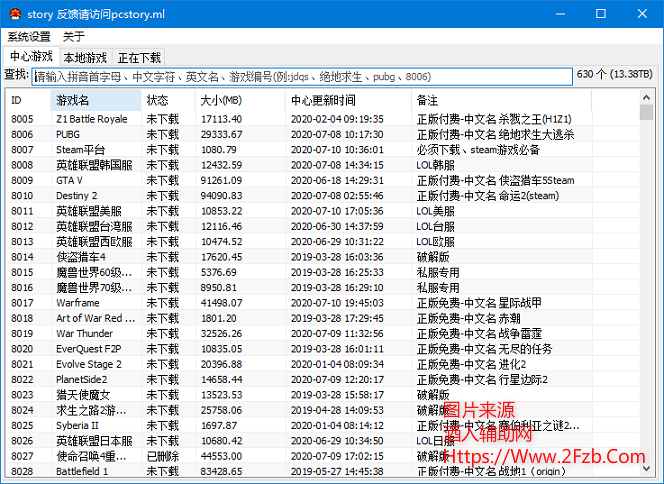Select the 猎天使魔女 row
The width and height of the screenshot is (664, 484).
click(x=323, y=395)
